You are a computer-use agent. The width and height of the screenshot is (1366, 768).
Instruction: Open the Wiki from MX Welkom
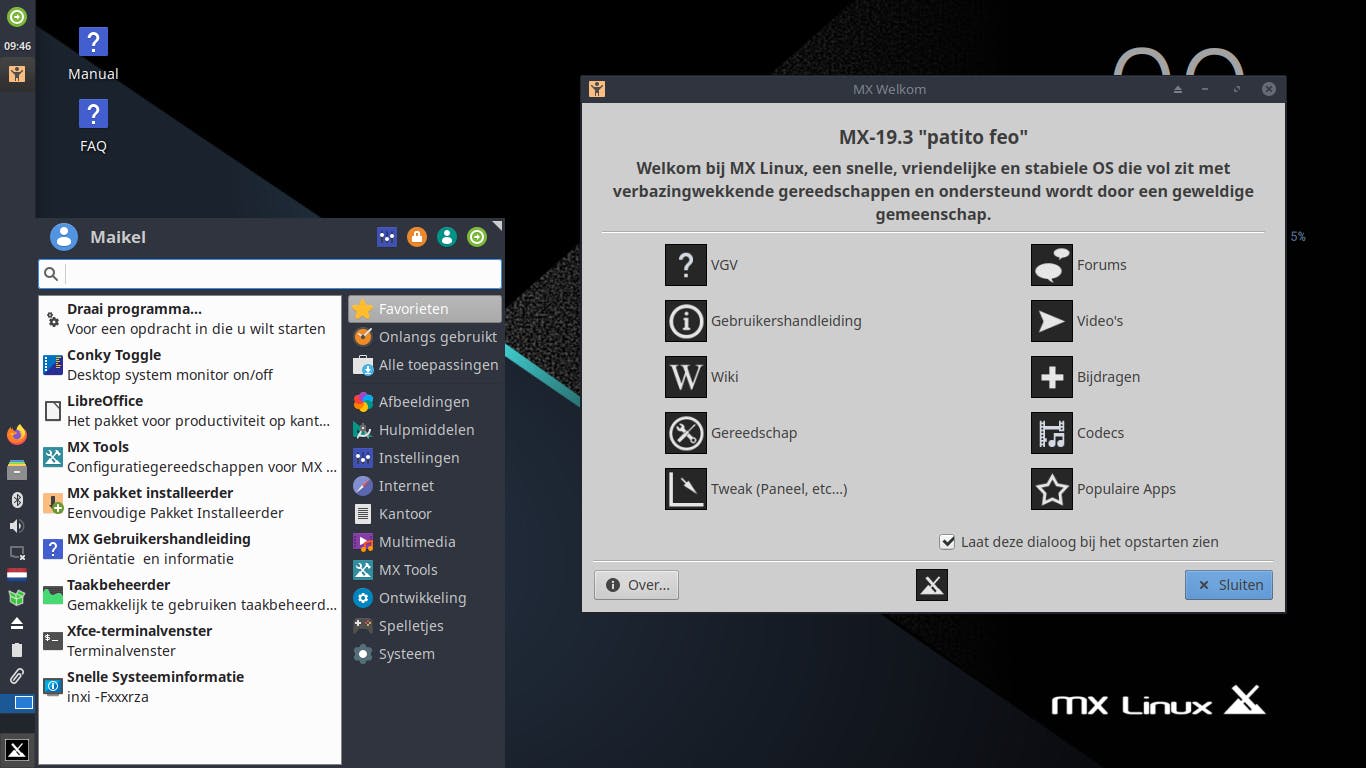point(702,377)
